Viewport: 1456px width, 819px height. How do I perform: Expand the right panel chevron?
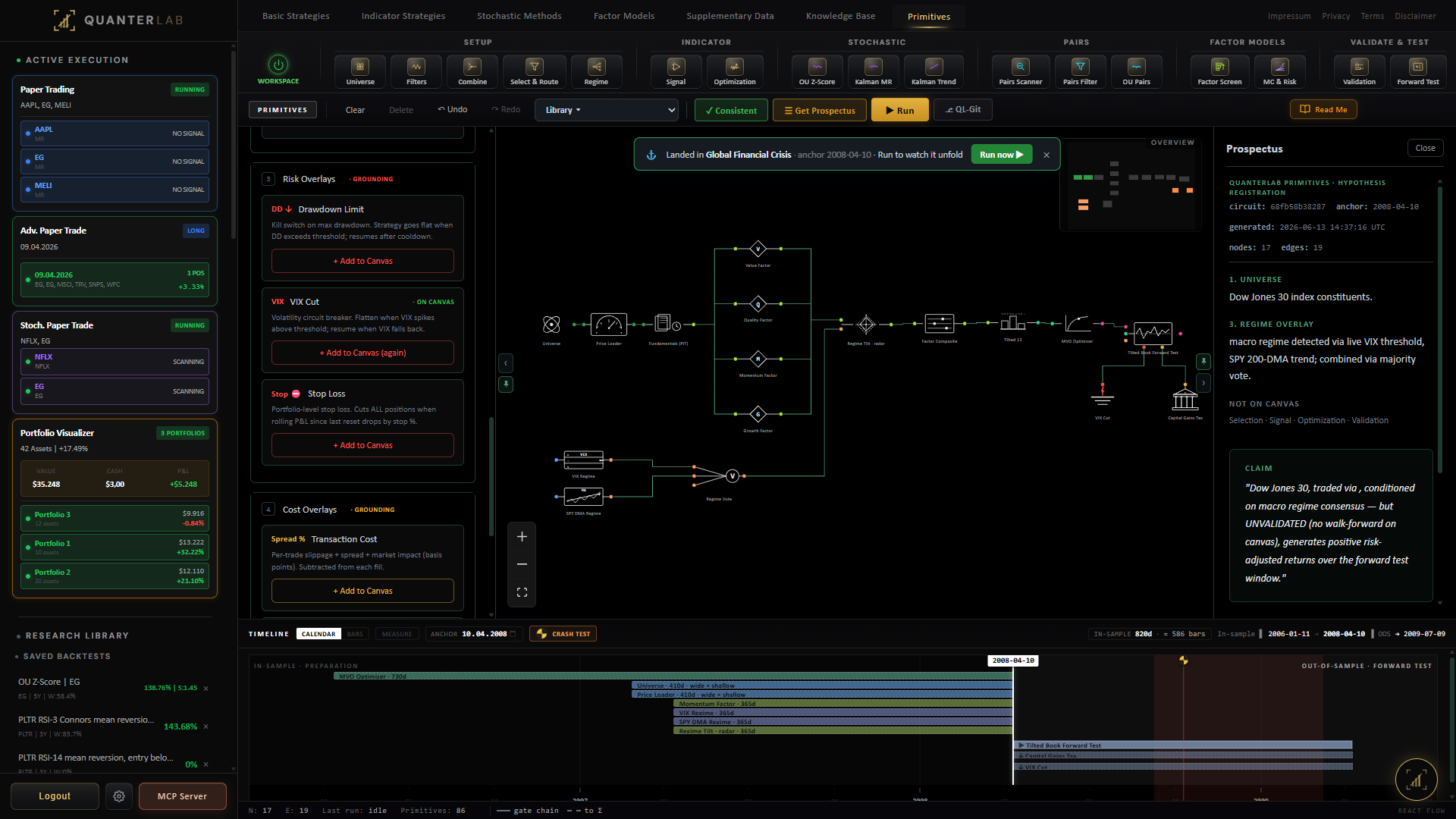pyautogui.click(x=1203, y=383)
